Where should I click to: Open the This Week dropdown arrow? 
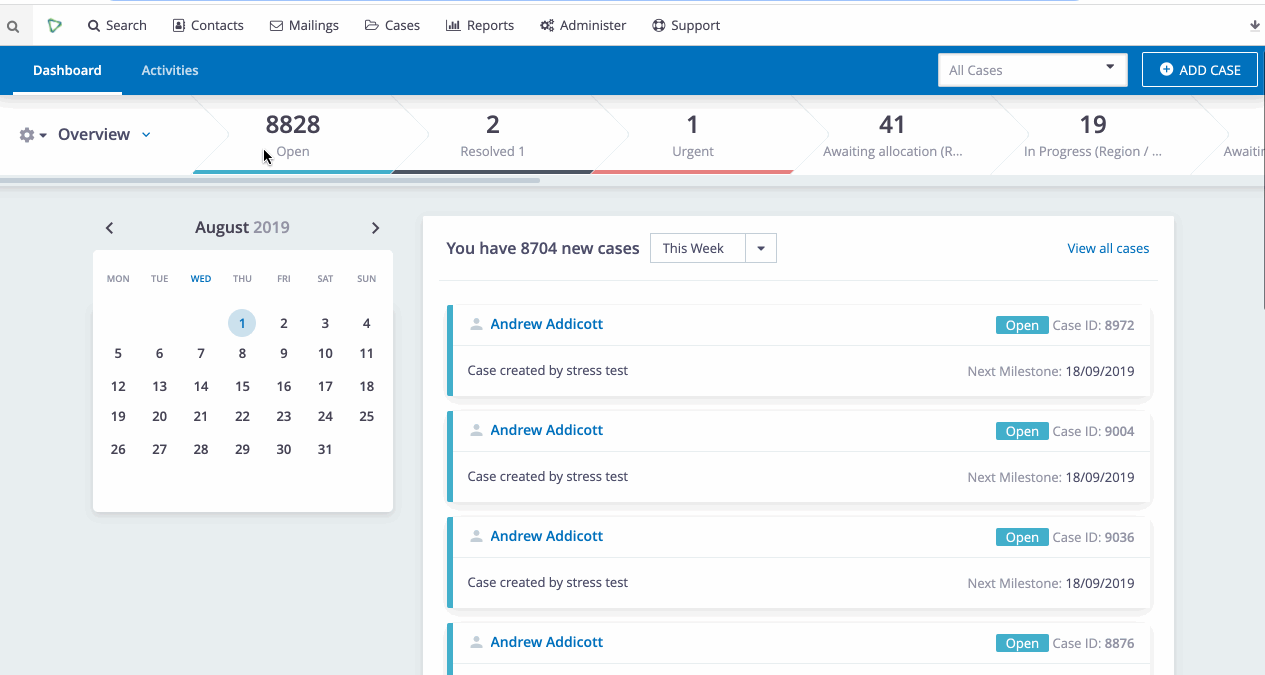tap(761, 248)
